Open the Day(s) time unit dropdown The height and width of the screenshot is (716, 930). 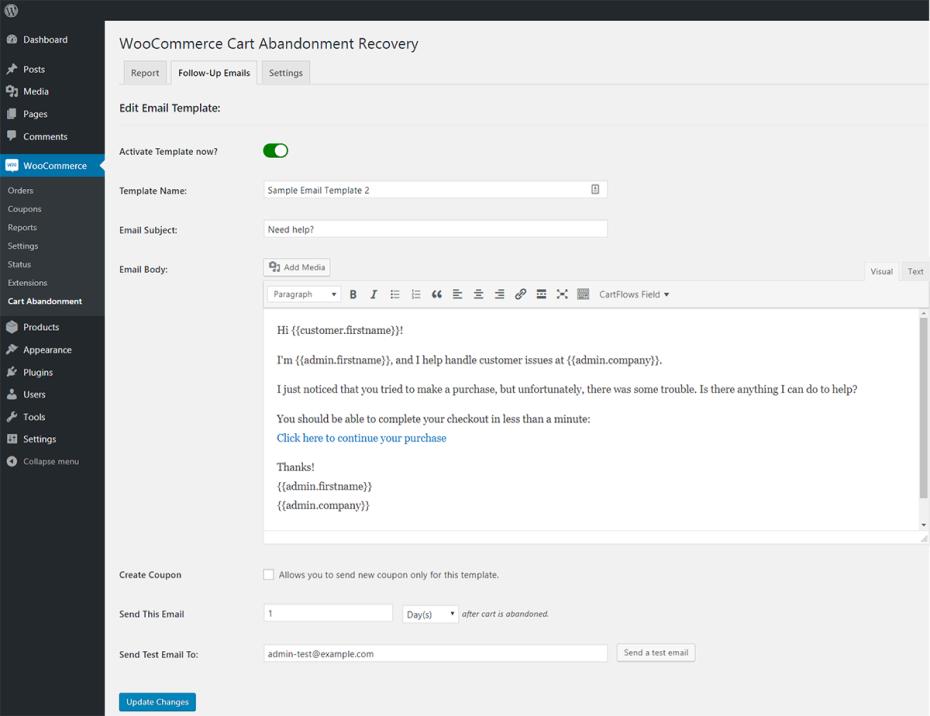430,614
